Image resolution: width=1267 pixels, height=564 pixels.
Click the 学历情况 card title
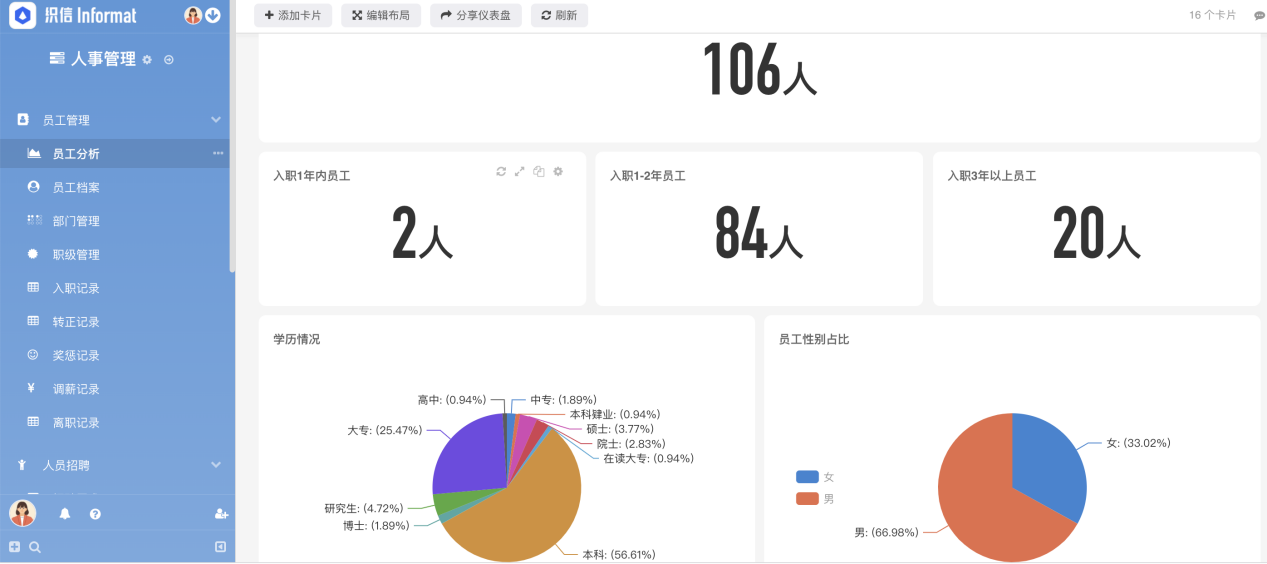click(297, 340)
